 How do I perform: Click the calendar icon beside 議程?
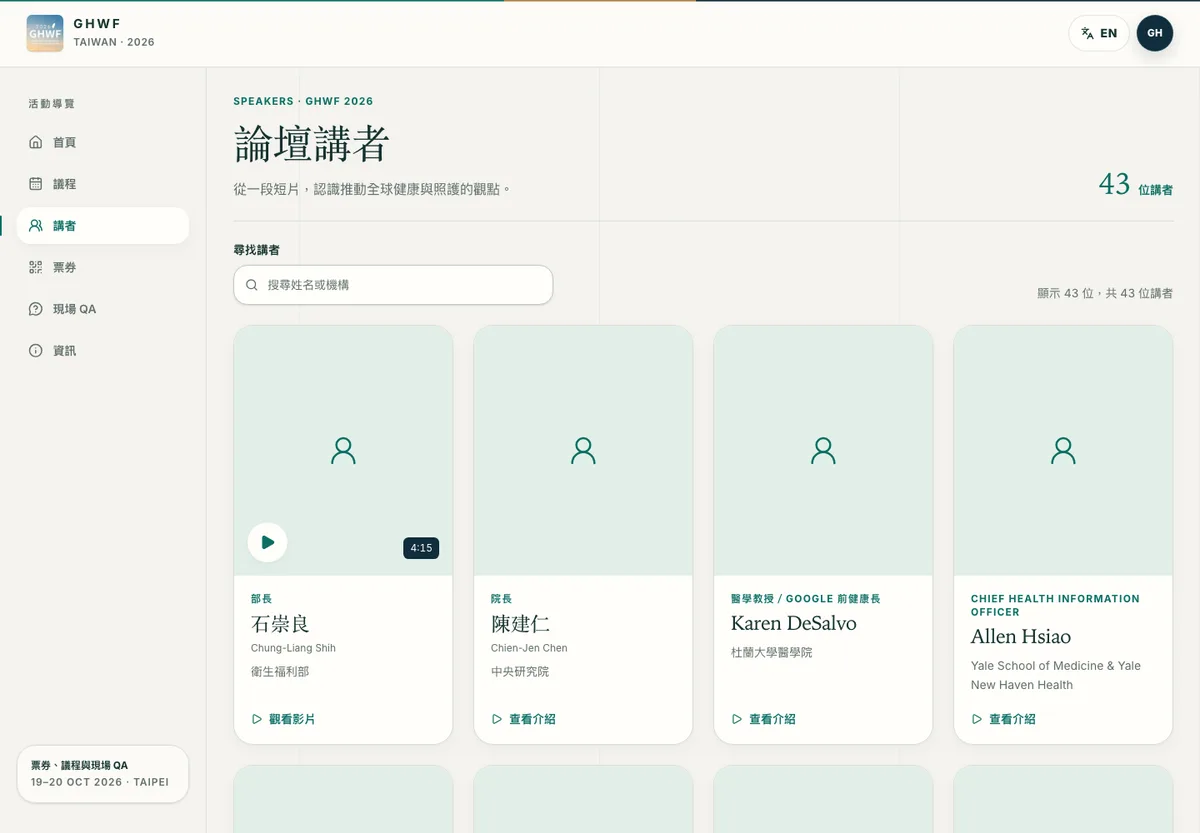(x=36, y=184)
